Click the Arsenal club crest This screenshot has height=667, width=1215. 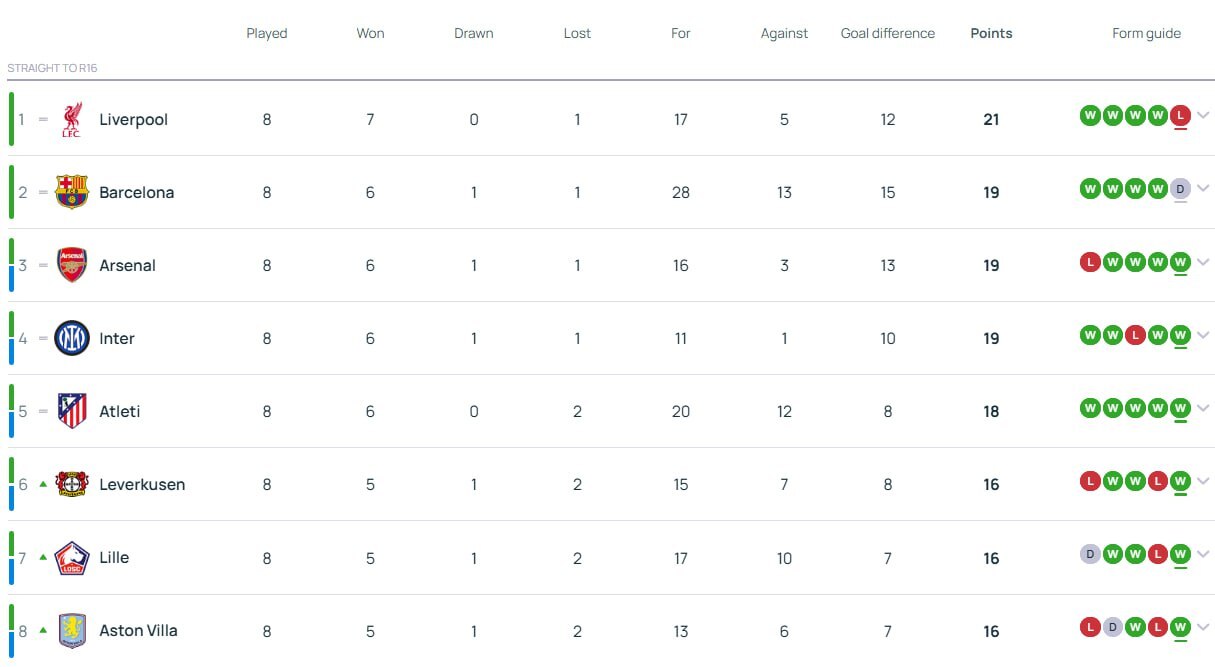(x=72, y=265)
